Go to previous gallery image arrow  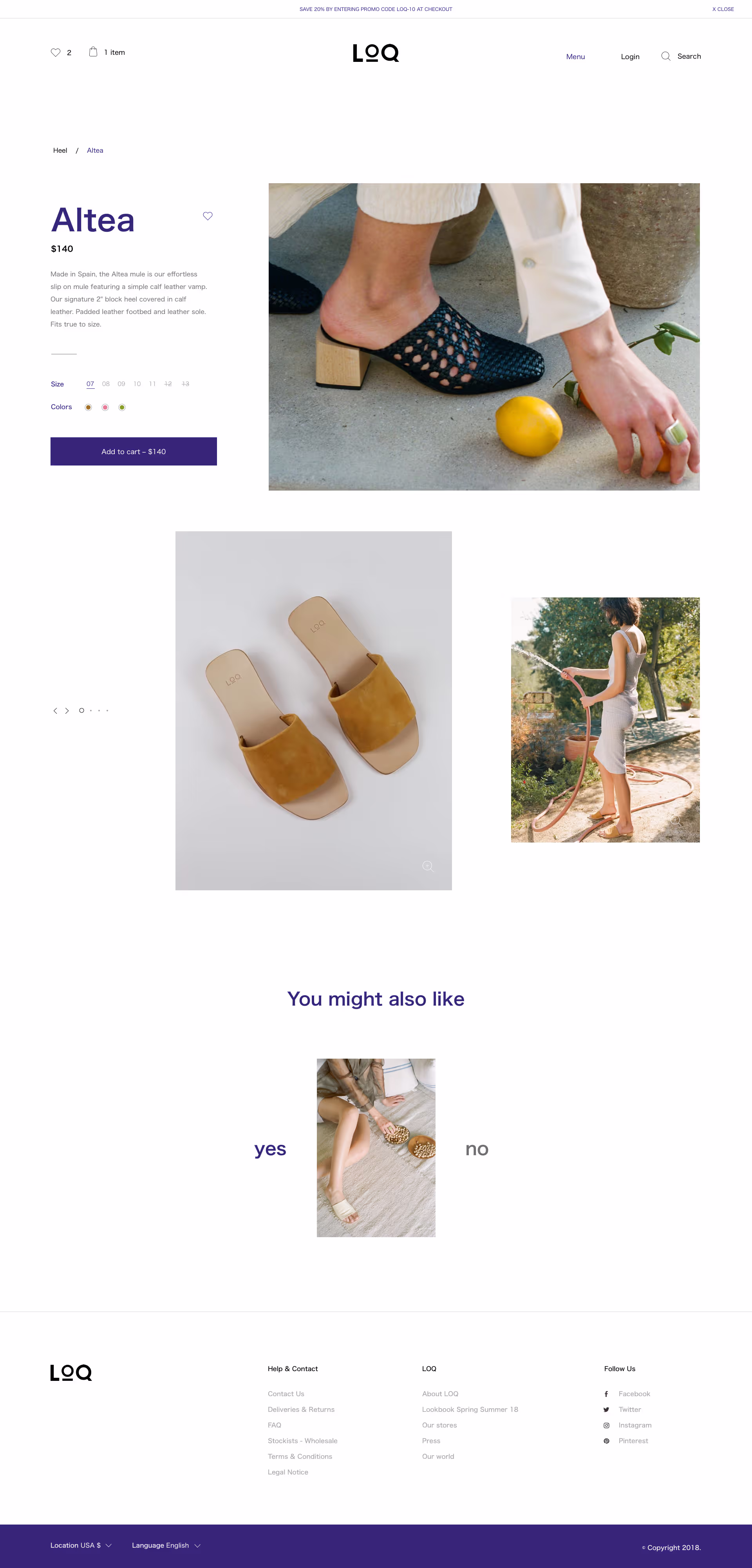click(55, 710)
